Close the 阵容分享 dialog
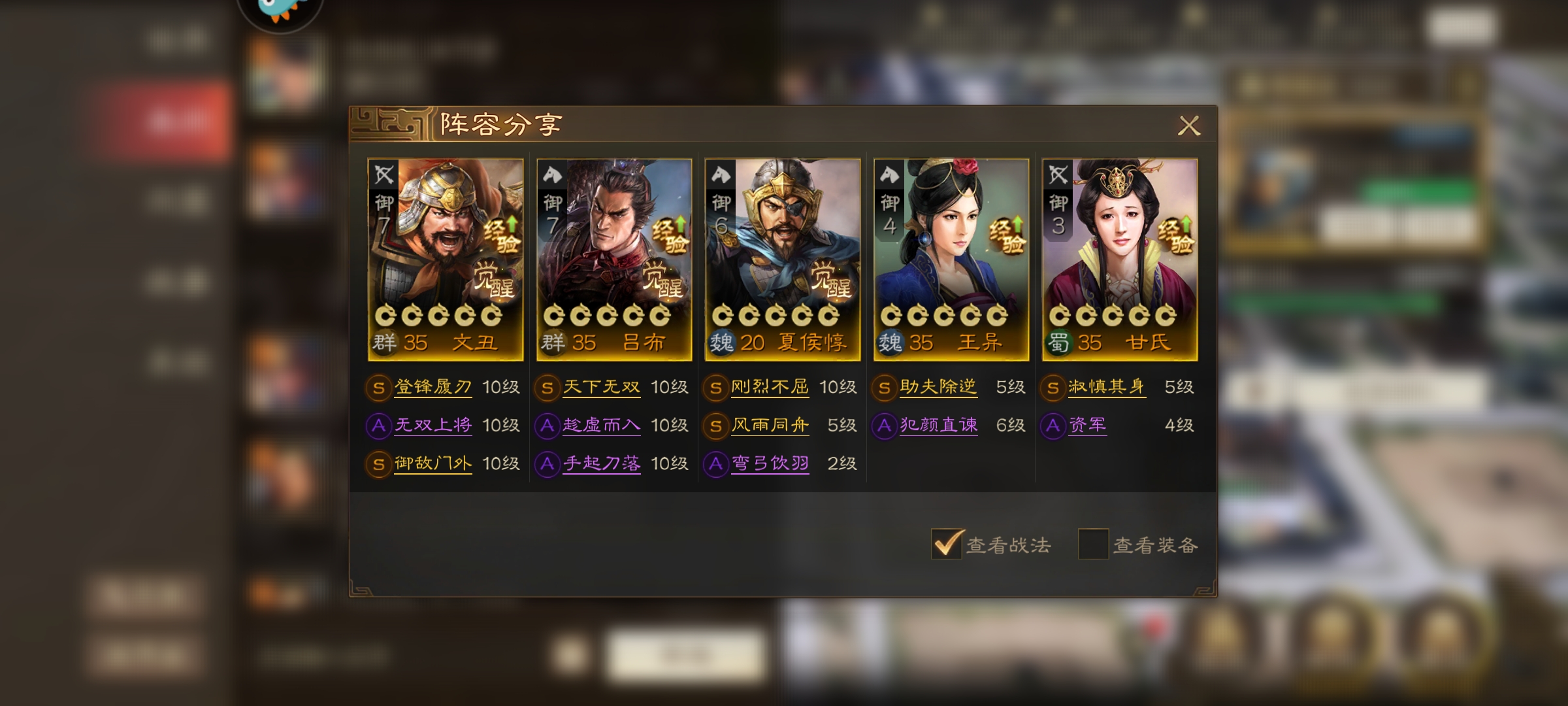 1189,125
